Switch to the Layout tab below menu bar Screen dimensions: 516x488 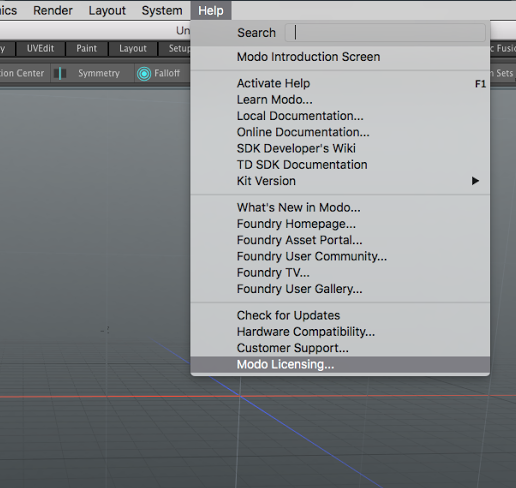(133, 49)
